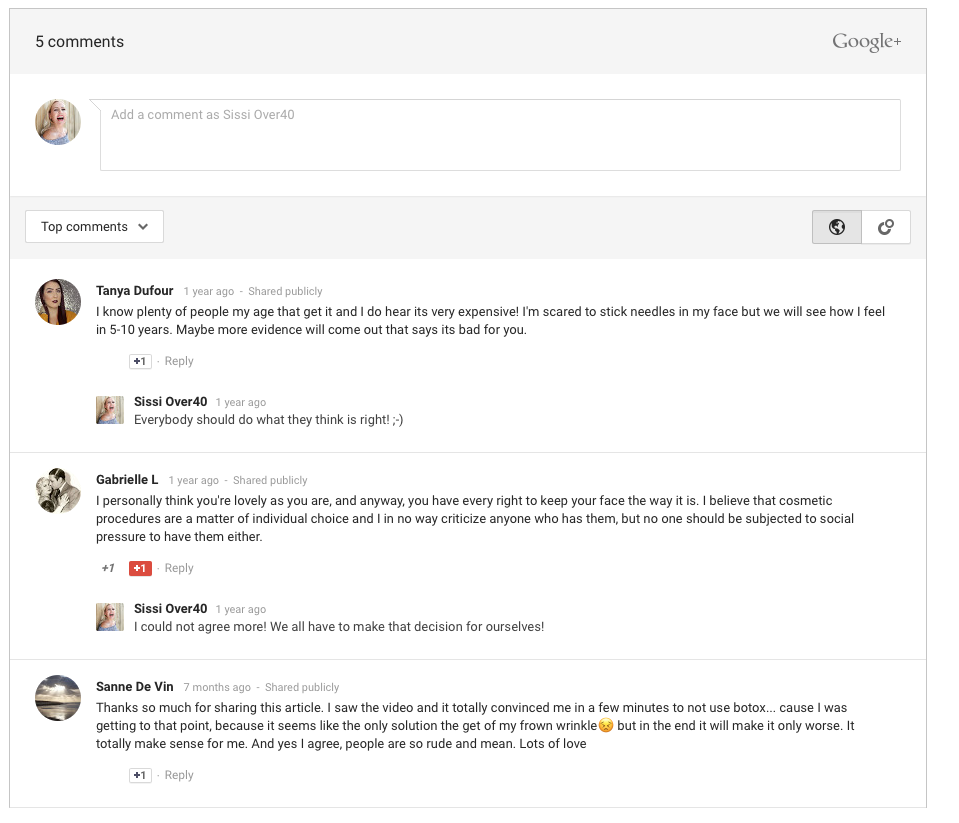Screen dimensions: 959x823
Task: Open Sanne De Vin's profile avatar
Action: click(x=58, y=697)
